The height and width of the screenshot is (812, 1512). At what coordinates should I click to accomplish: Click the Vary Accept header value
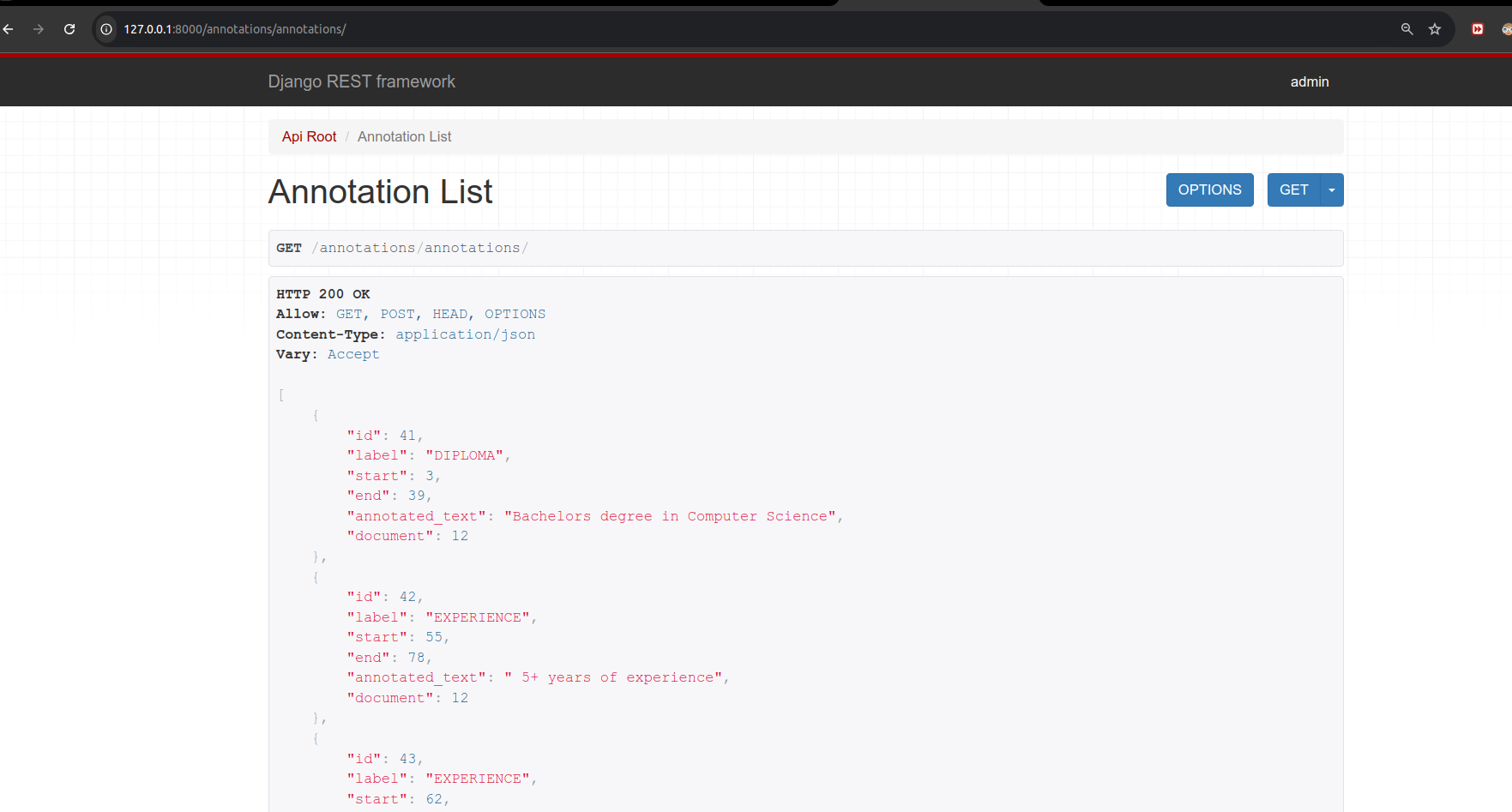[352, 354]
